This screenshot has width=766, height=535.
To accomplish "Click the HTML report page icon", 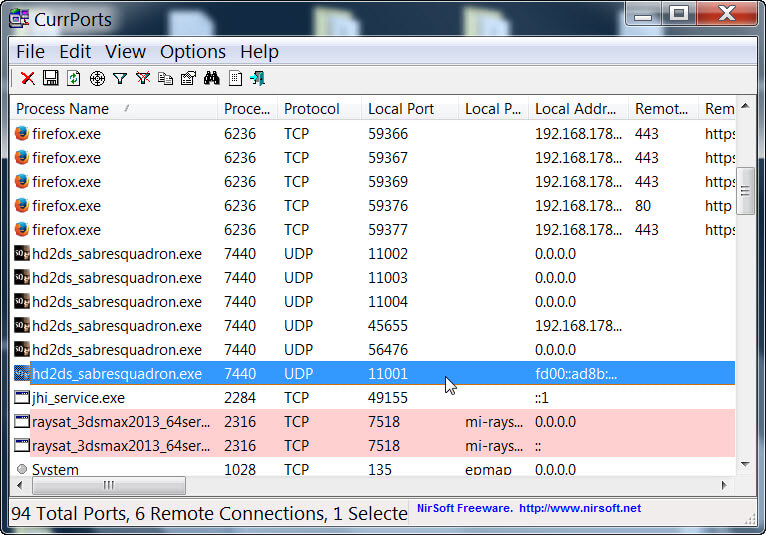I will [235, 78].
